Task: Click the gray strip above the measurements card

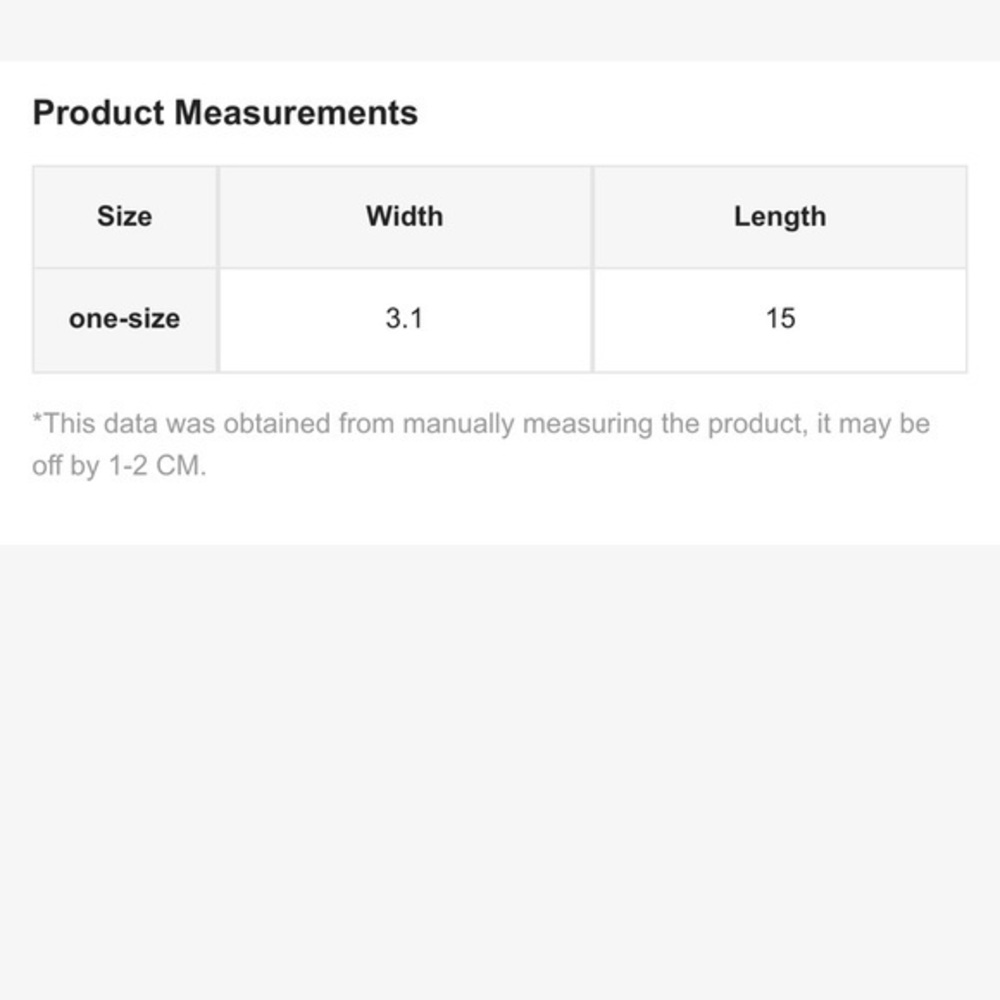Action: pos(500,31)
